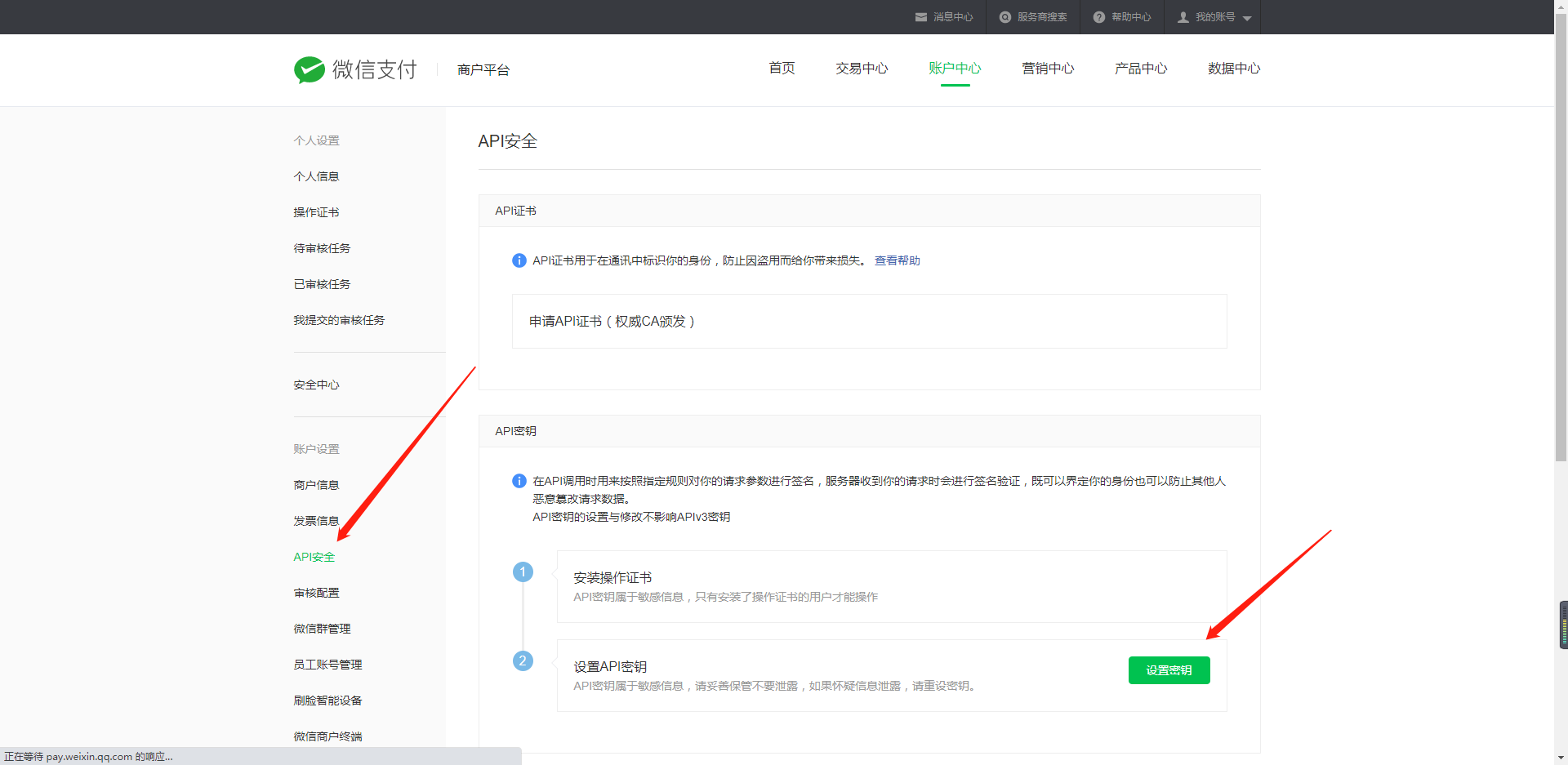Open 员工账号管理 in the sidebar
Viewport: 1568px width, 765px height.
[x=327, y=665]
